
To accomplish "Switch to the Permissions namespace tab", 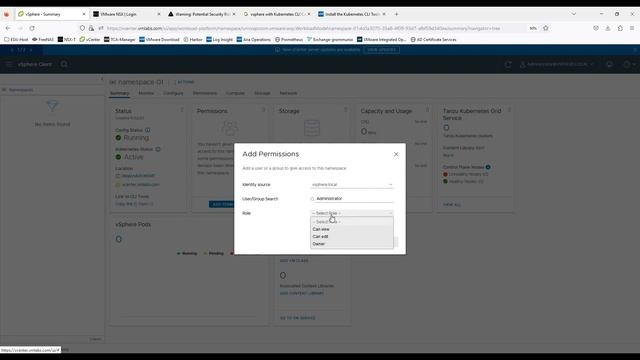I will [x=205, y=93].
